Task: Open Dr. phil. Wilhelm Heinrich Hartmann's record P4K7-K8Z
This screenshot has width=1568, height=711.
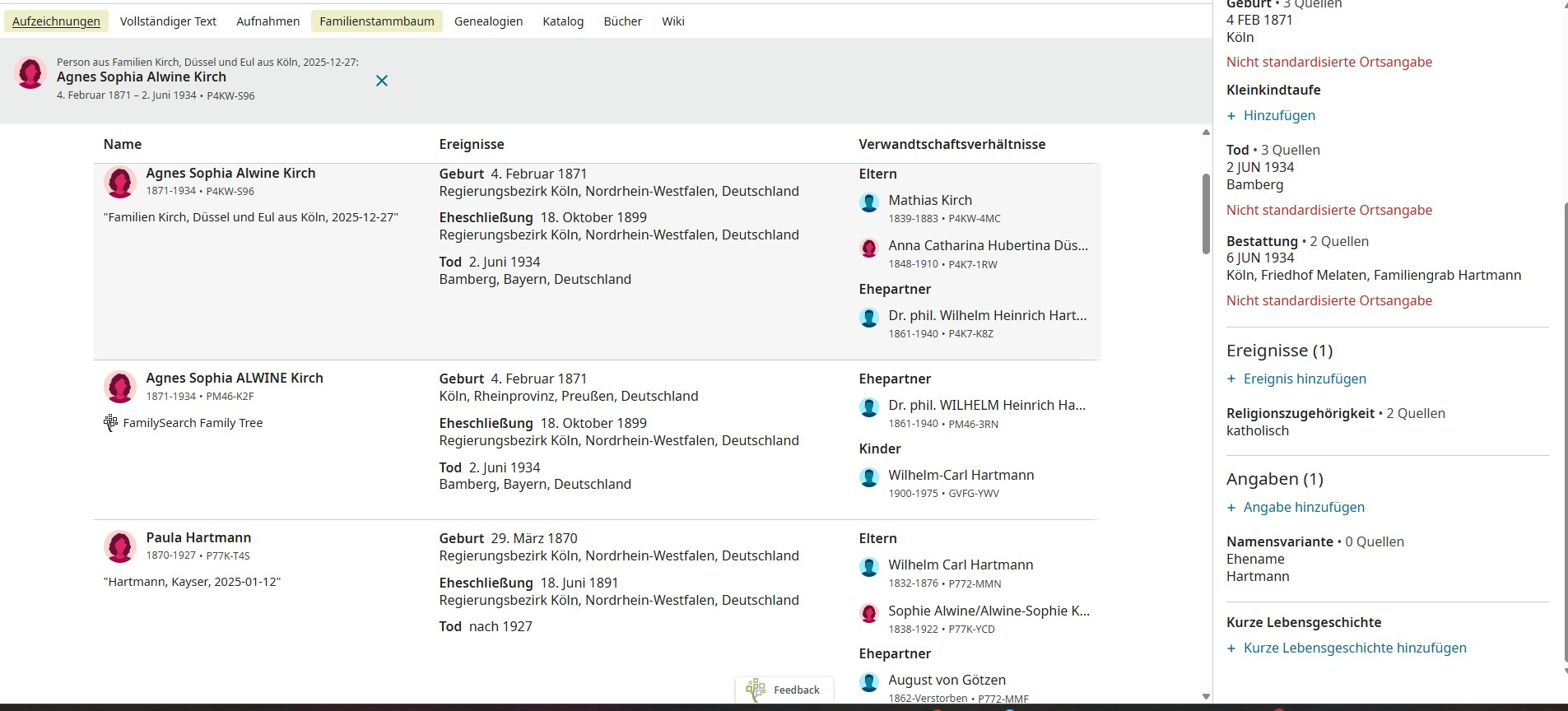Action: tap(987, 316)
